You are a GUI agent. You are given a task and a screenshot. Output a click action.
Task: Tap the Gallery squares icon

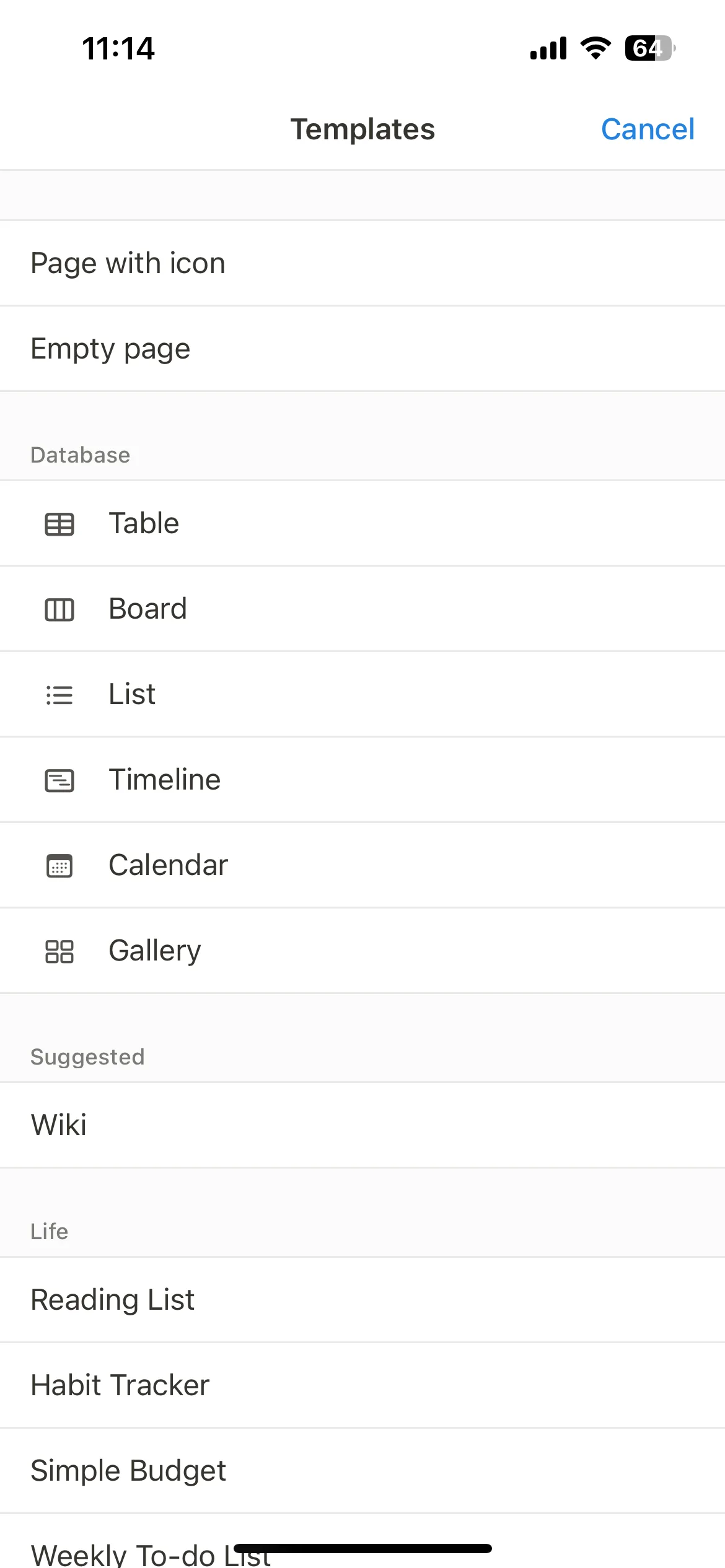click(x=59, y=951)
